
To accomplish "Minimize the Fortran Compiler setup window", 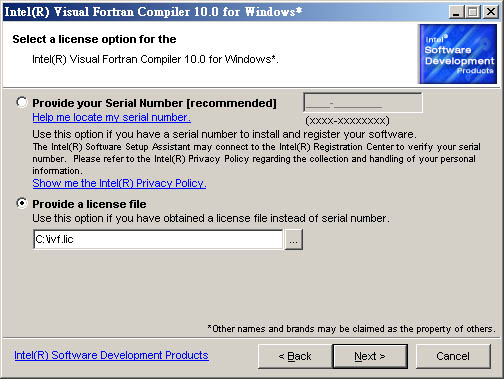I will [x=456, y=12].
